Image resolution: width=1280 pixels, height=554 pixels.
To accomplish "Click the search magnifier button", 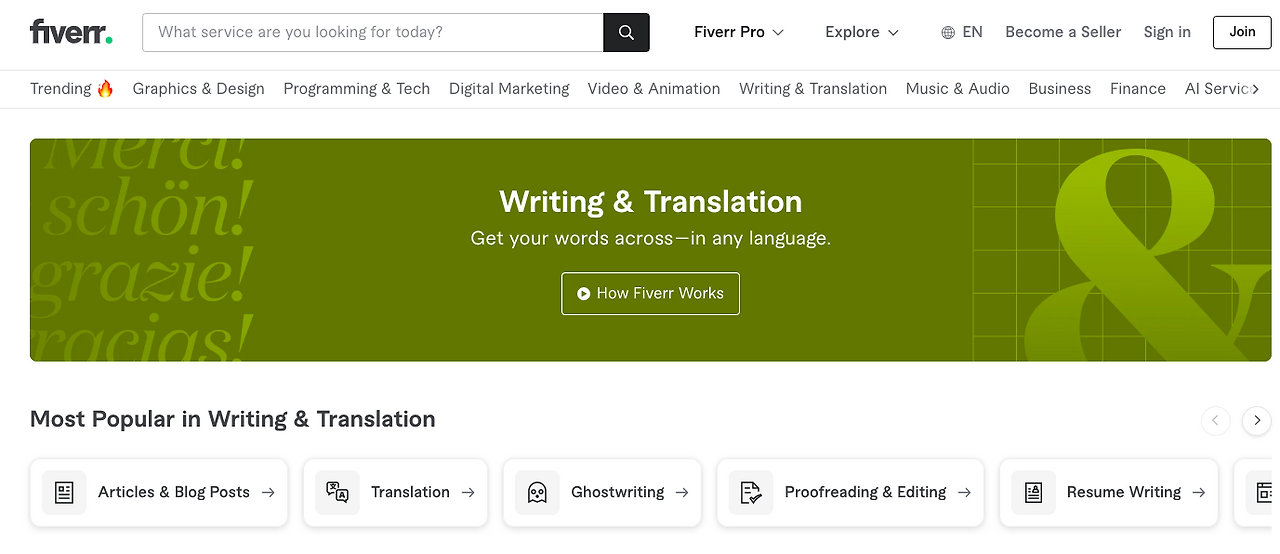I will click(627, 32).
